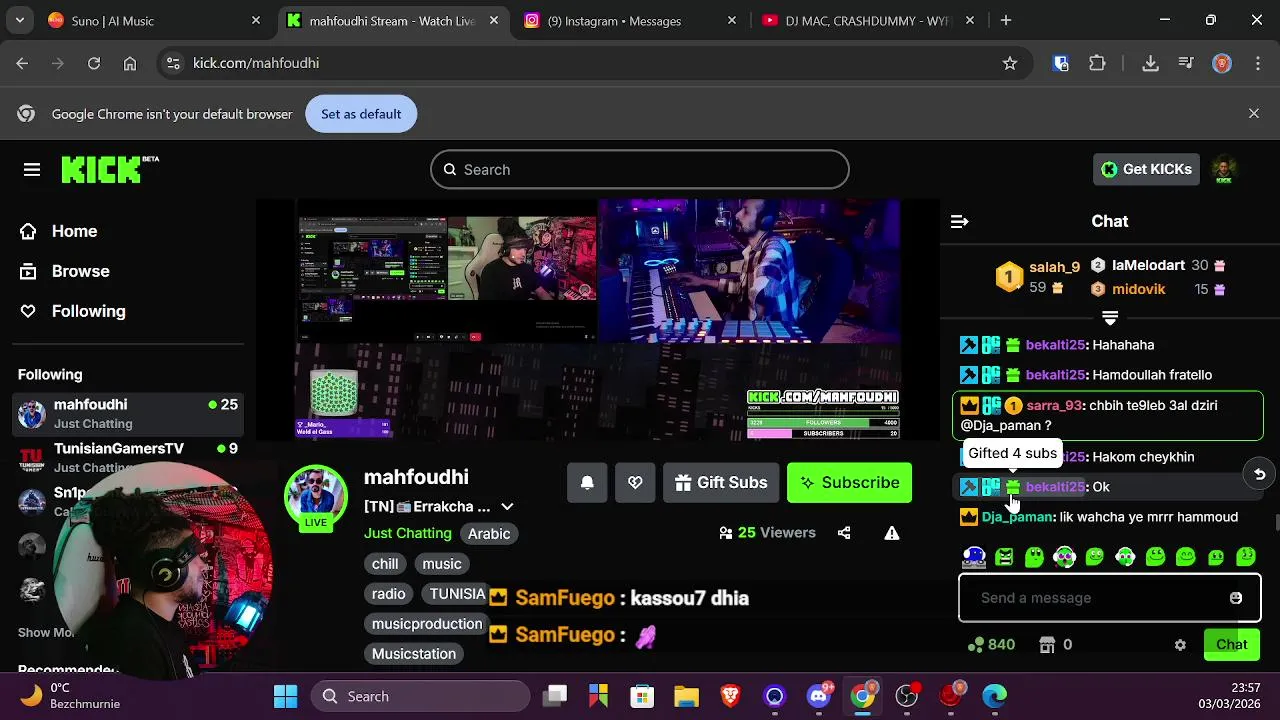Open Brave browser from taskbar
Image resolution: width=1280 pixels, height=720 pixels.
[731, 696]
